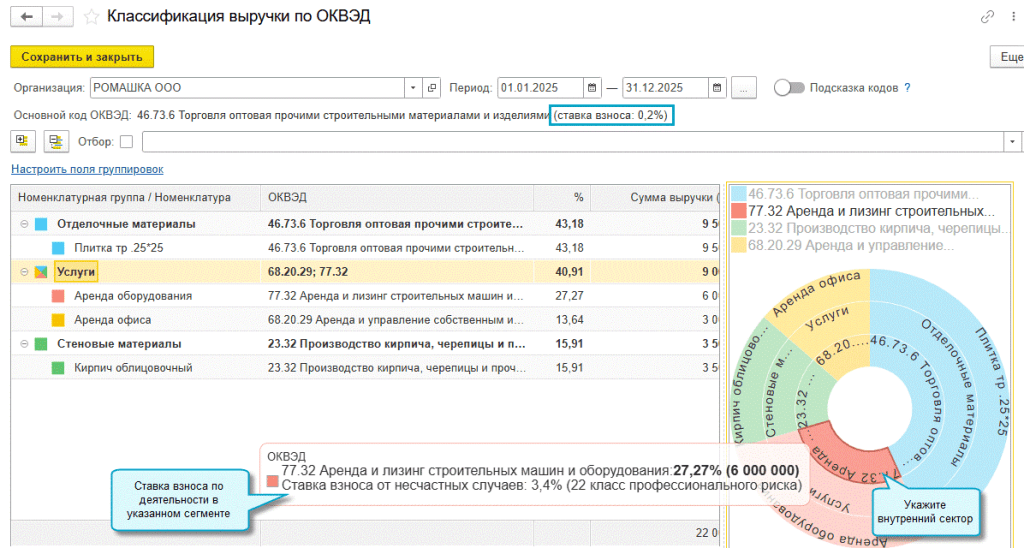
Task: Collapse the Услуги group
Action: (x=24, y=272)
